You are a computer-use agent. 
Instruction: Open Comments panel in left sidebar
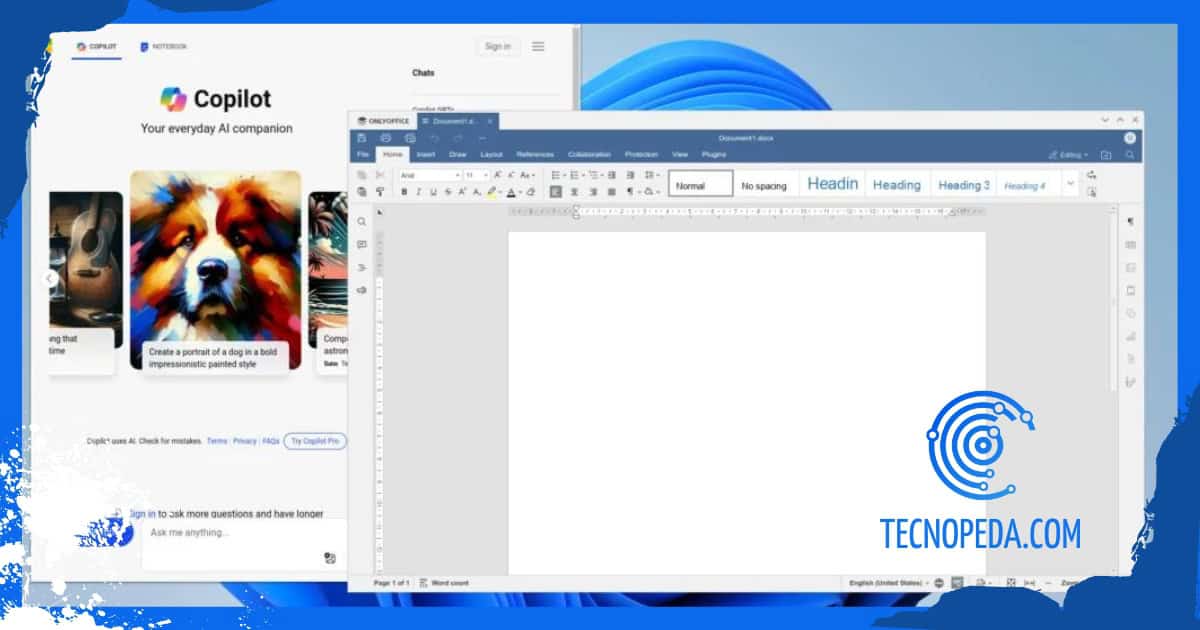362,245
